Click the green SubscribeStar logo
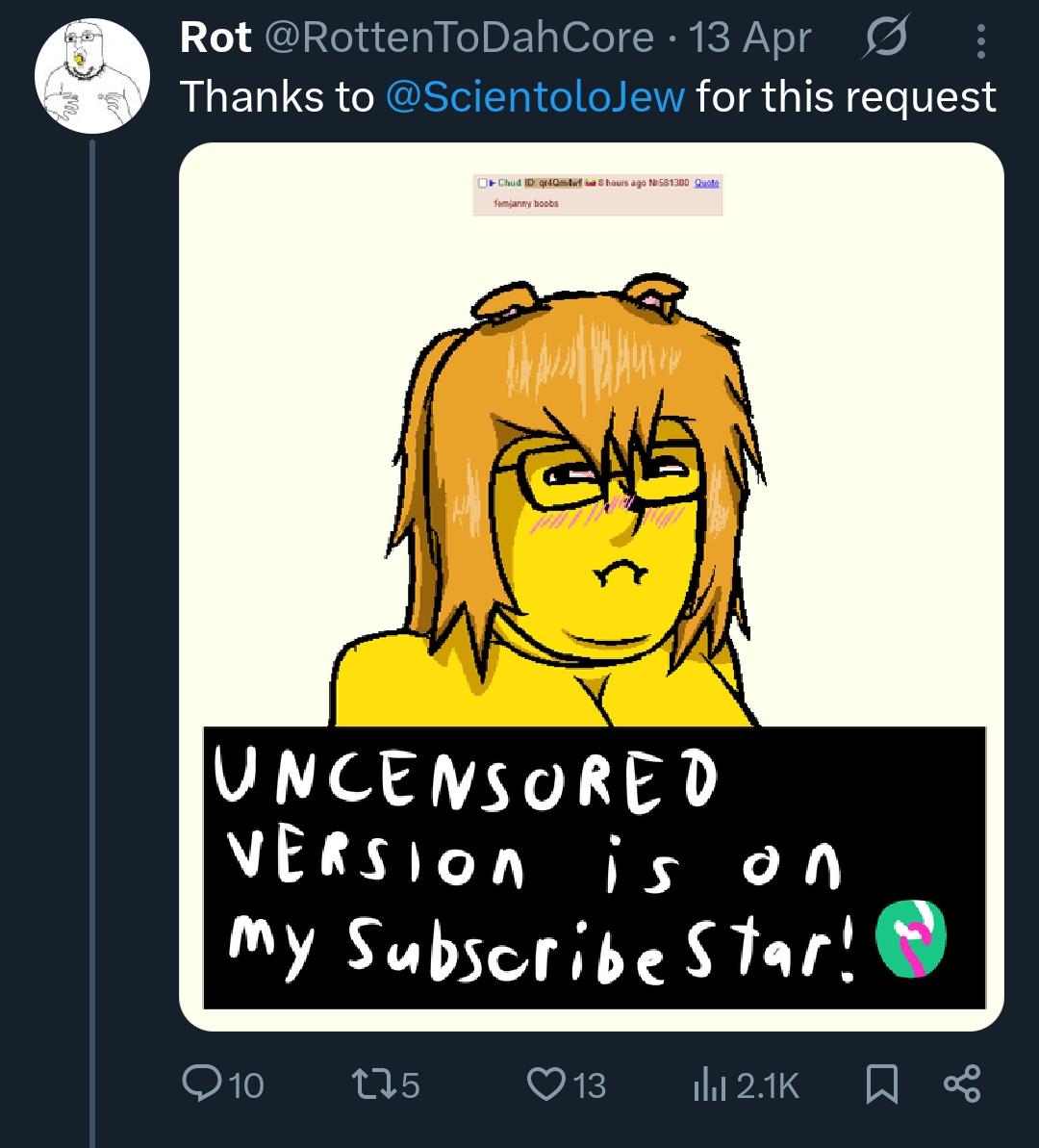The width and height of the screenshot is (1039, 1148). coord(910,940)
